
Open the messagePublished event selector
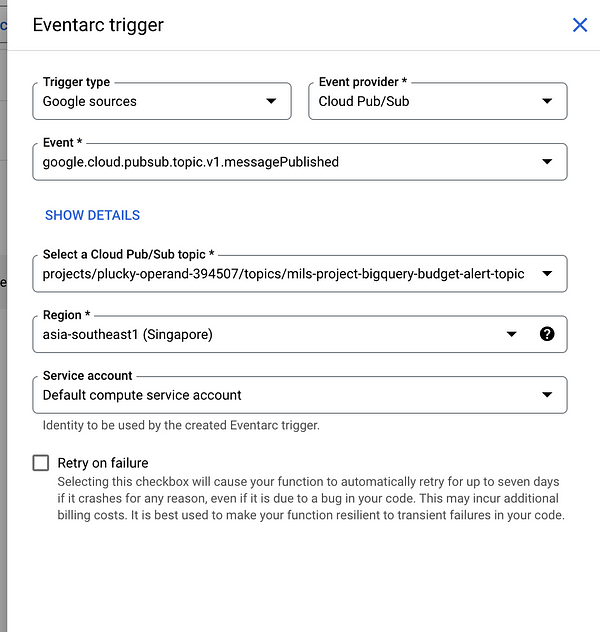[280, 161]
